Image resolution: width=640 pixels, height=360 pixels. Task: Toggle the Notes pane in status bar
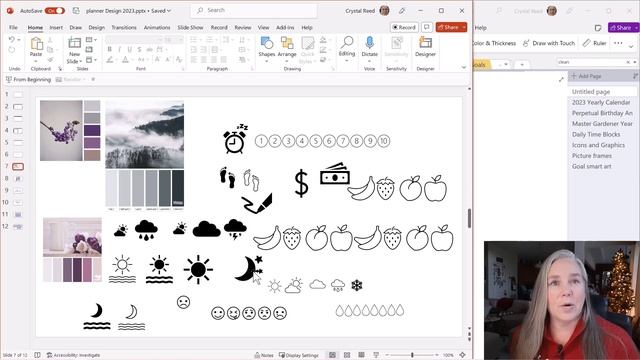click(264, 355)
